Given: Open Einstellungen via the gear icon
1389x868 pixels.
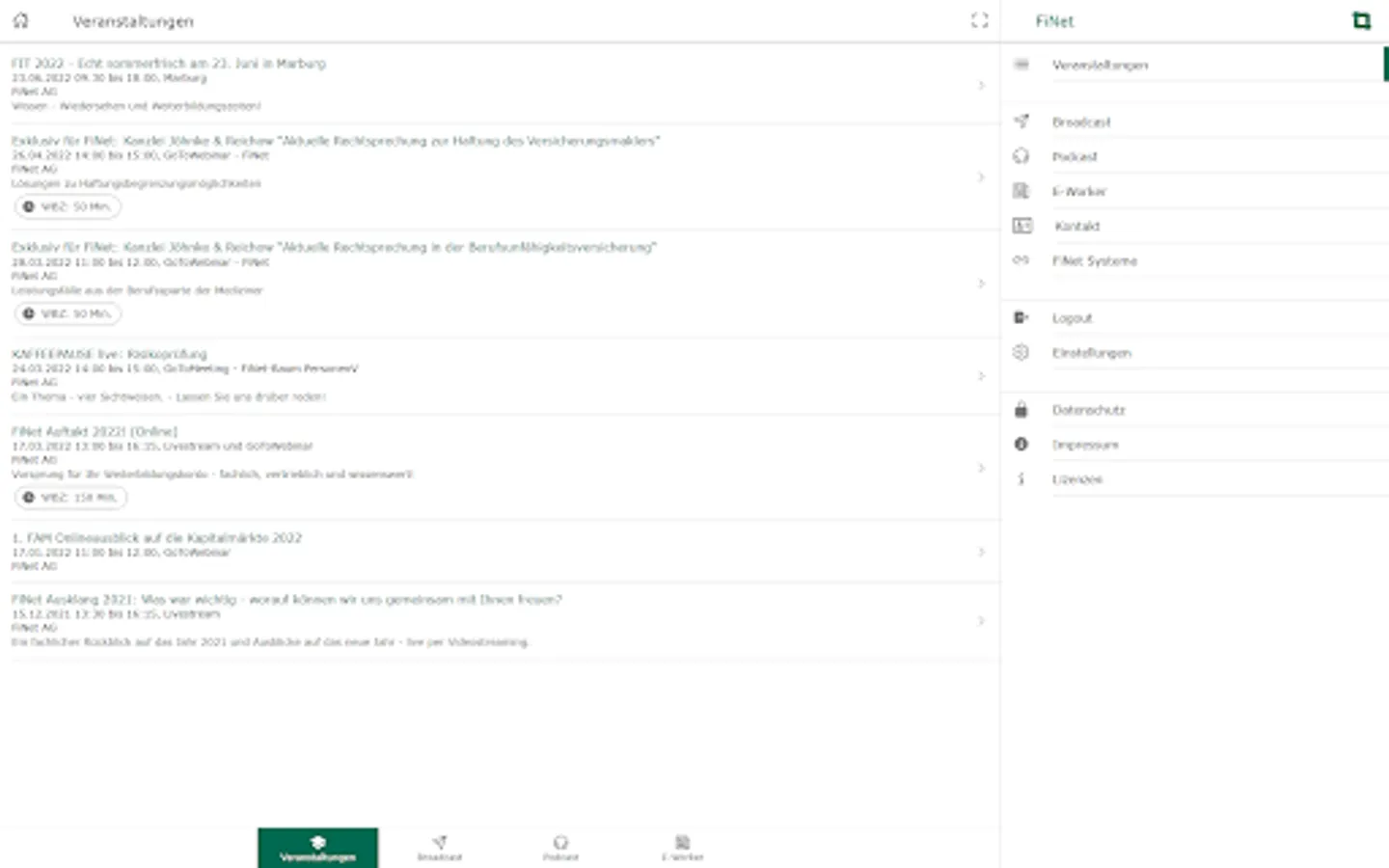Looking at the screenshot, I should click(x=1021, y=352).
